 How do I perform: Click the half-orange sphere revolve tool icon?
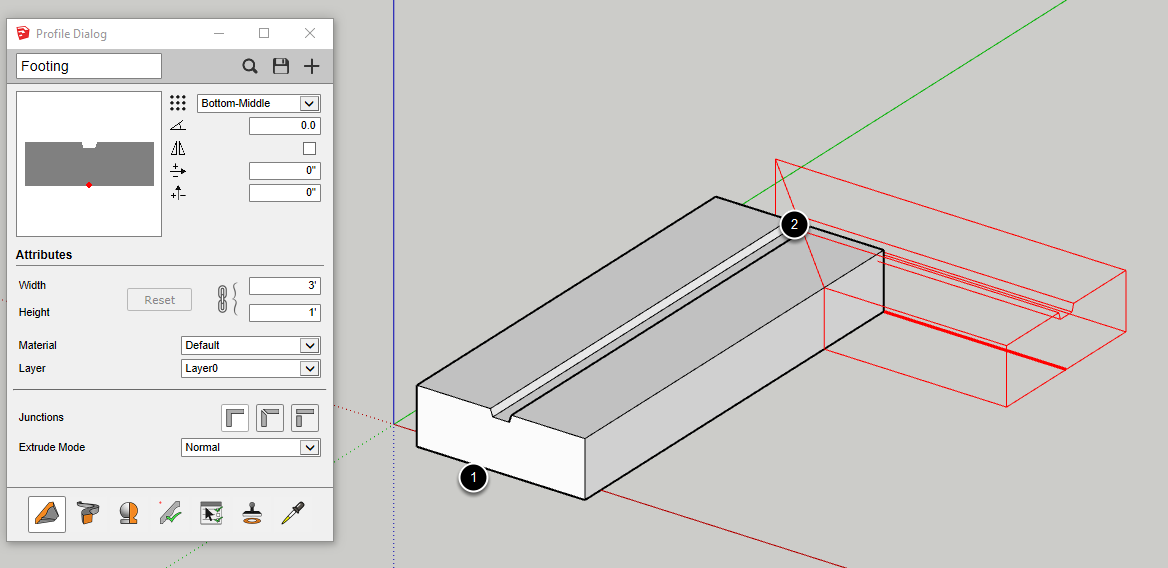coord(129,514)
